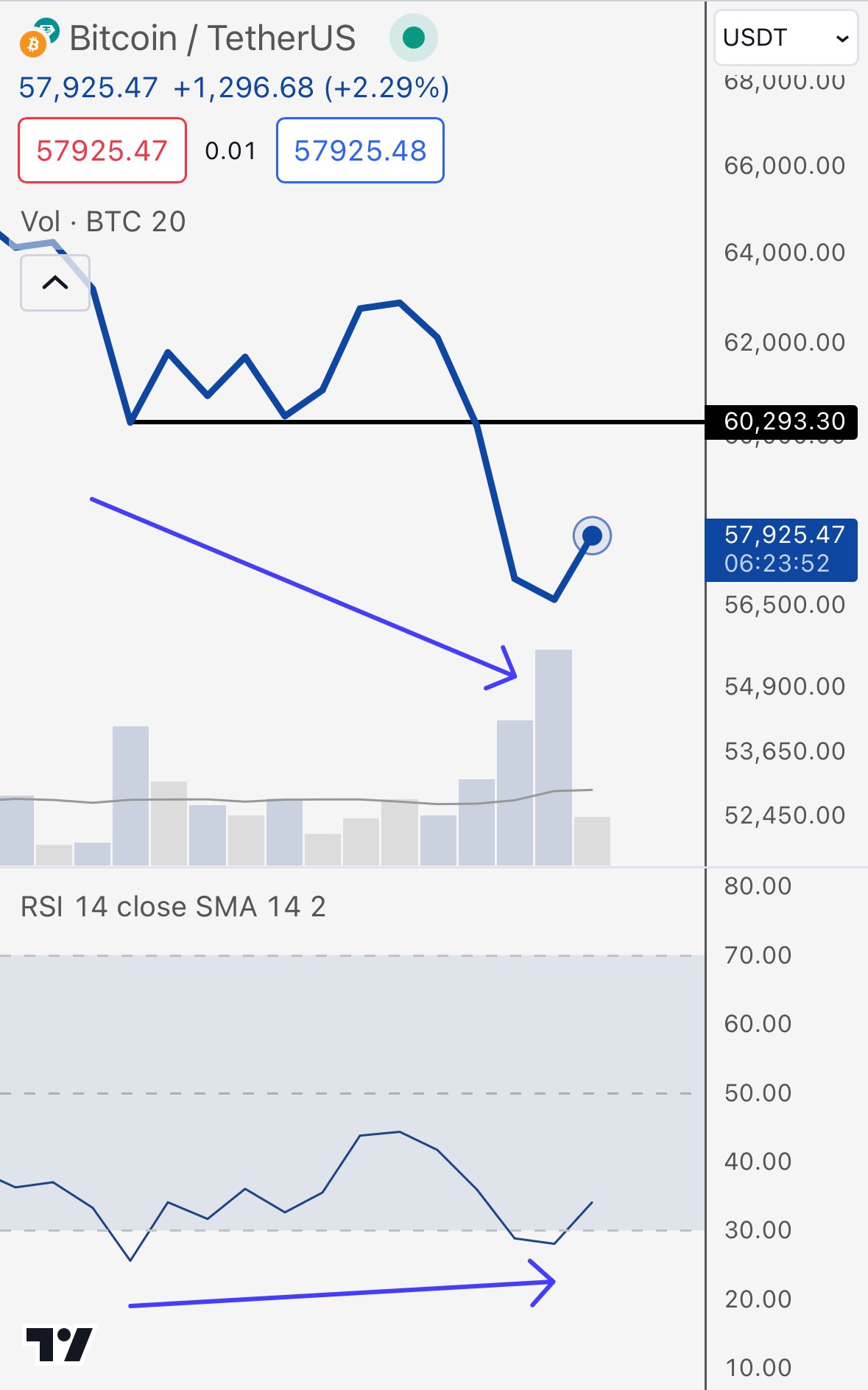Click the black 60,293.30 price line label
Viewport: 868px width, 1390px height.
pos(782,421)
